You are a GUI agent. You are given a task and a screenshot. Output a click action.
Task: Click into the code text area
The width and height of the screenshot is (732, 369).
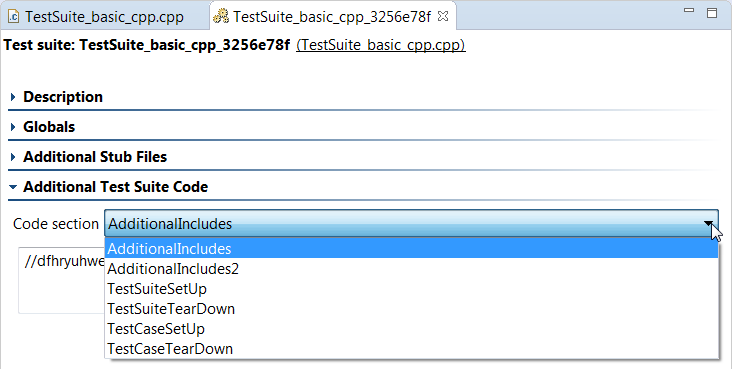point(61,280)
